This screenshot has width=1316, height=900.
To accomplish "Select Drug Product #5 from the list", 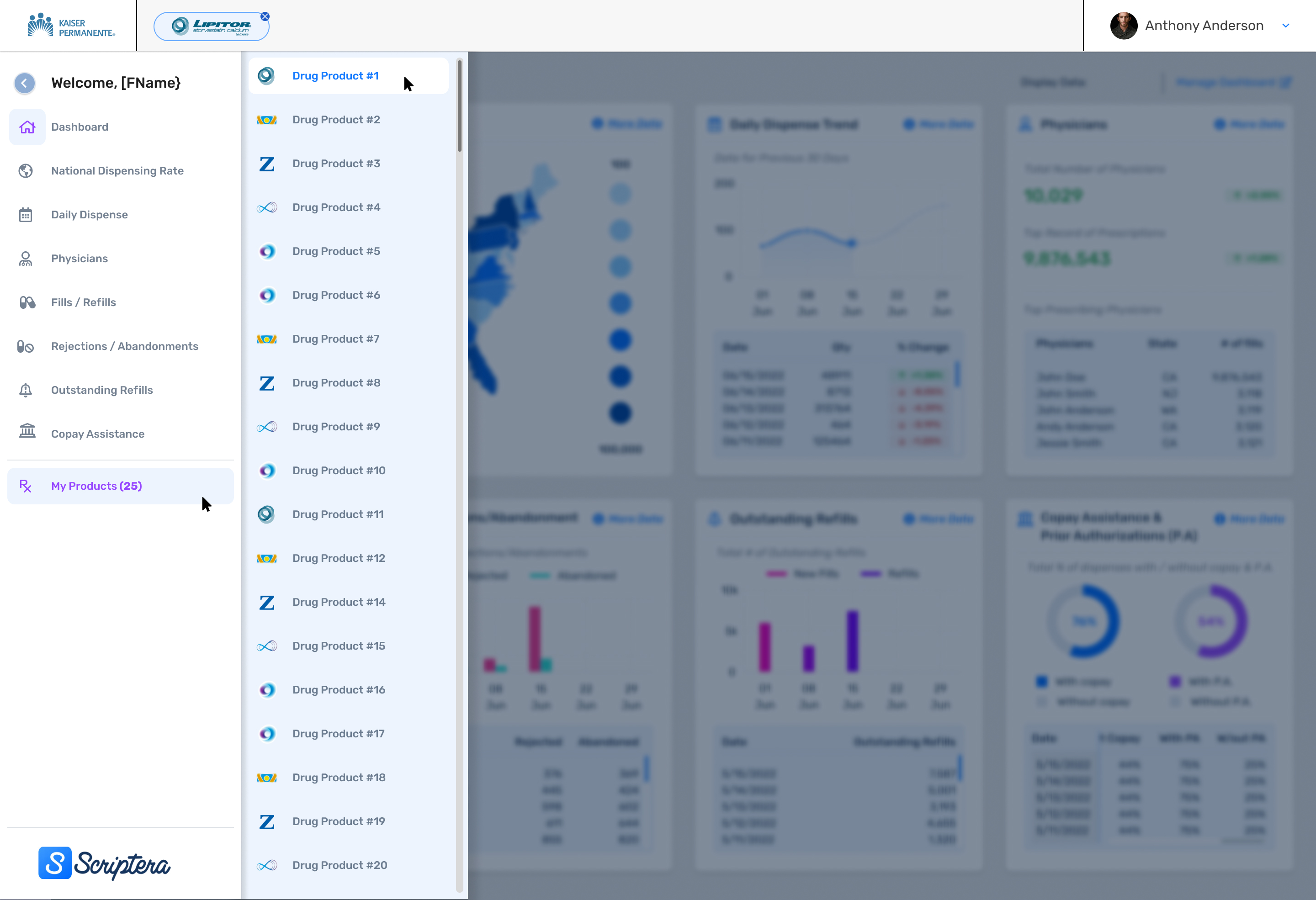I will click(337, 251).
